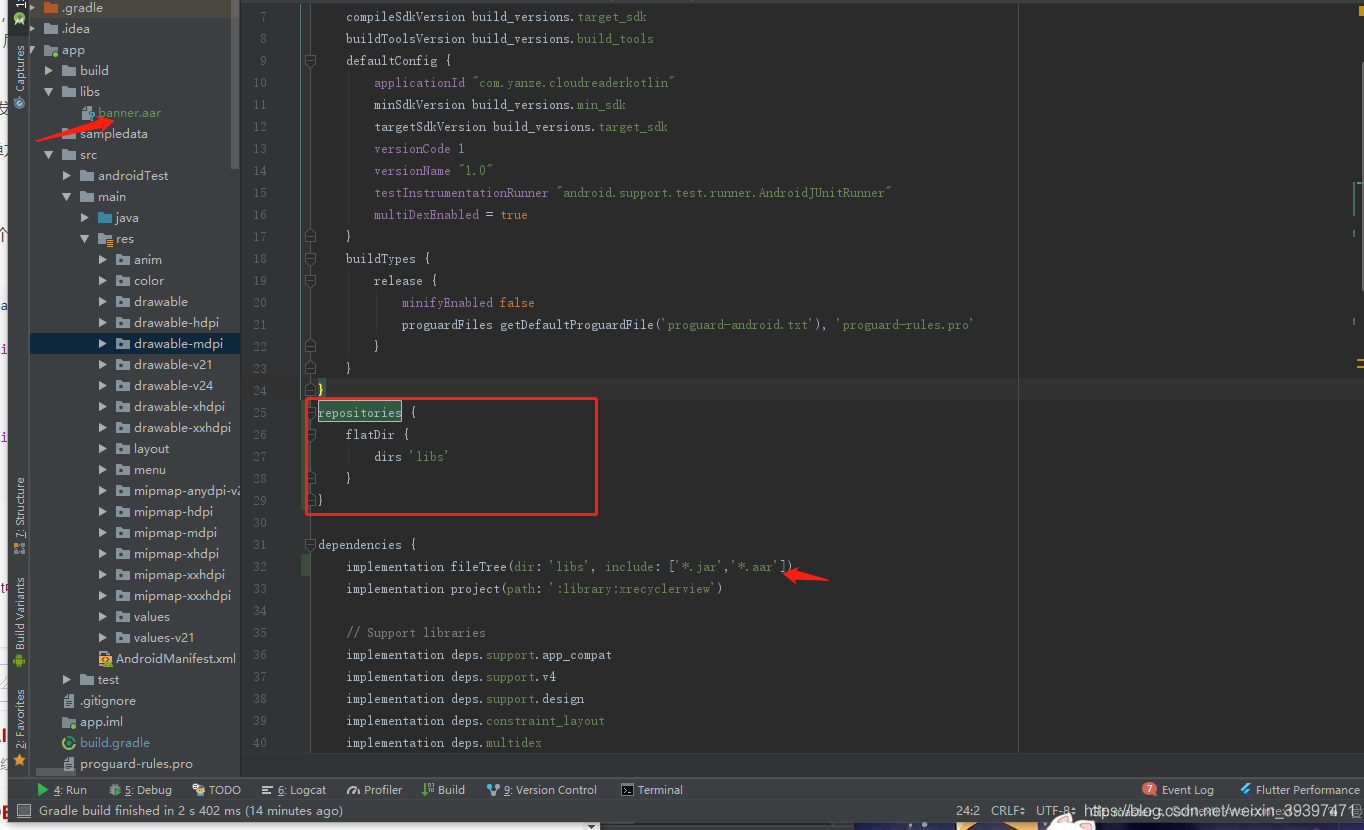Open the Build Variants side tab
Screen dimensions: 1364x830
[19, 623]
